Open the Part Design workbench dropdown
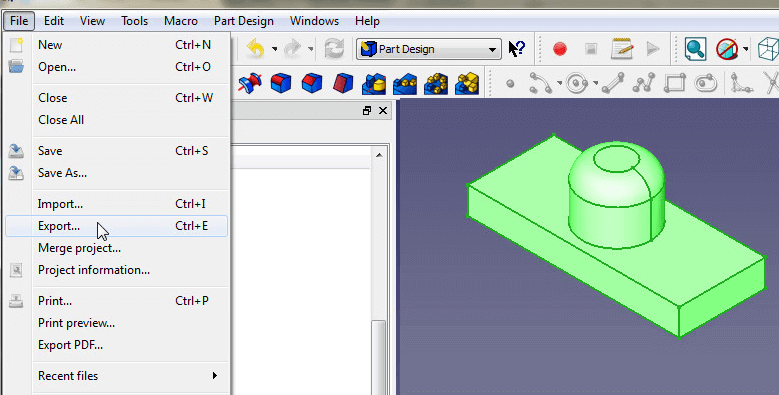The image size is (779, 395). click(x=429, y=49)
